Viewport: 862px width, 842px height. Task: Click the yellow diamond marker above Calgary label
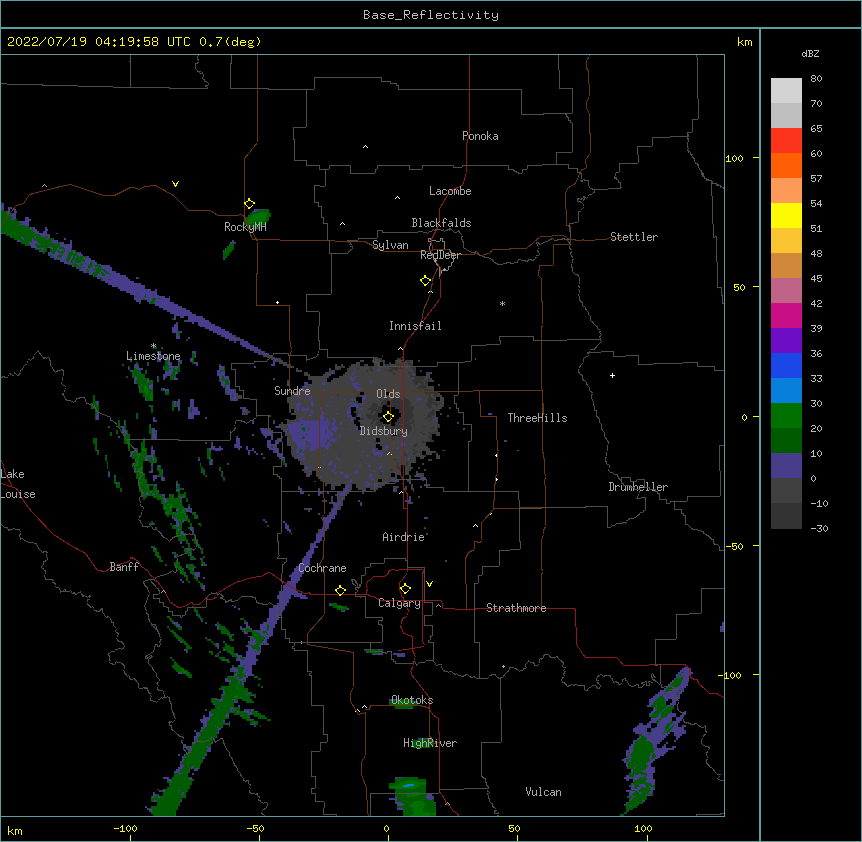pyautogui.click(x=405, y=589)
